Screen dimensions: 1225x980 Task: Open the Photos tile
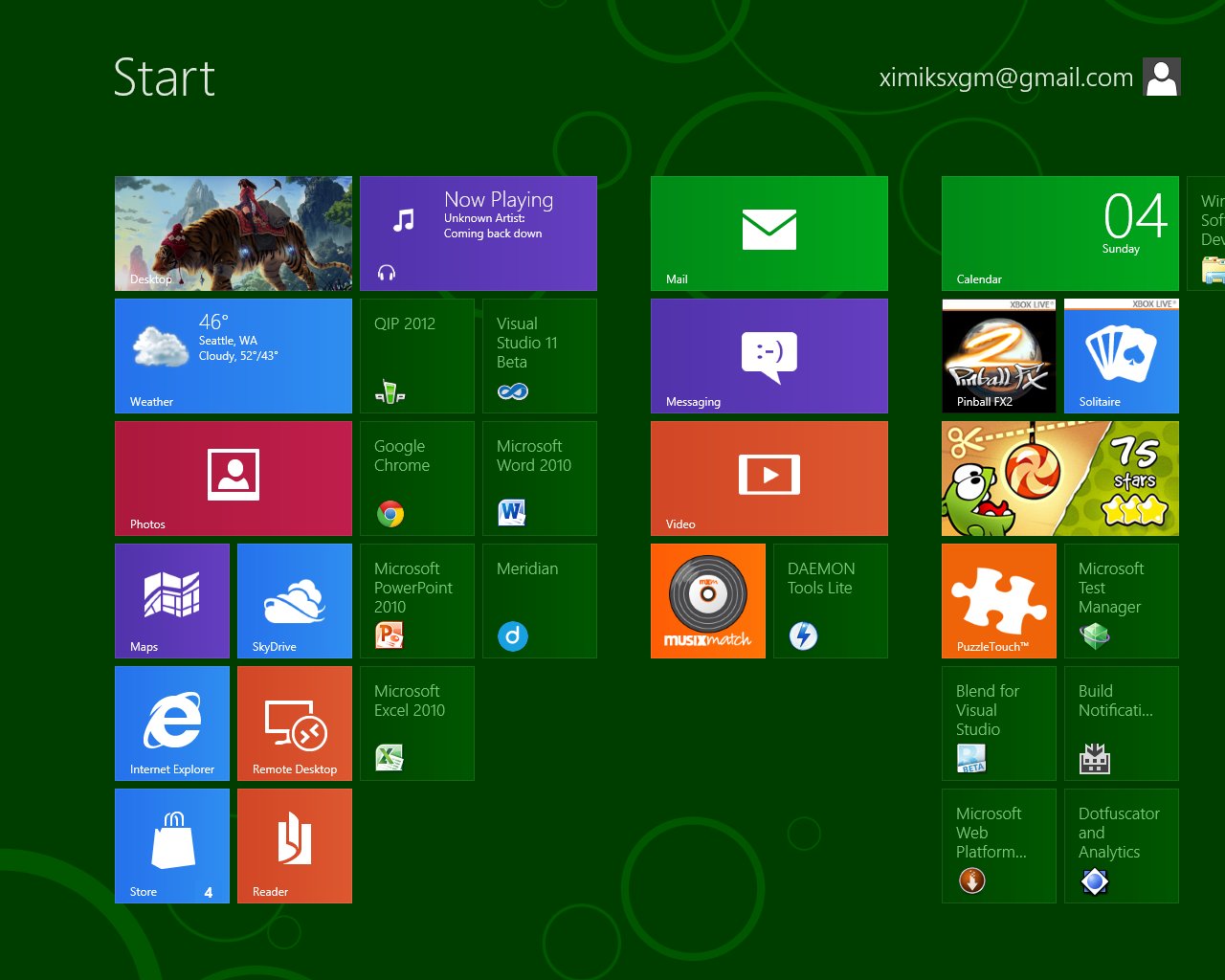click(x=234, y=479)
